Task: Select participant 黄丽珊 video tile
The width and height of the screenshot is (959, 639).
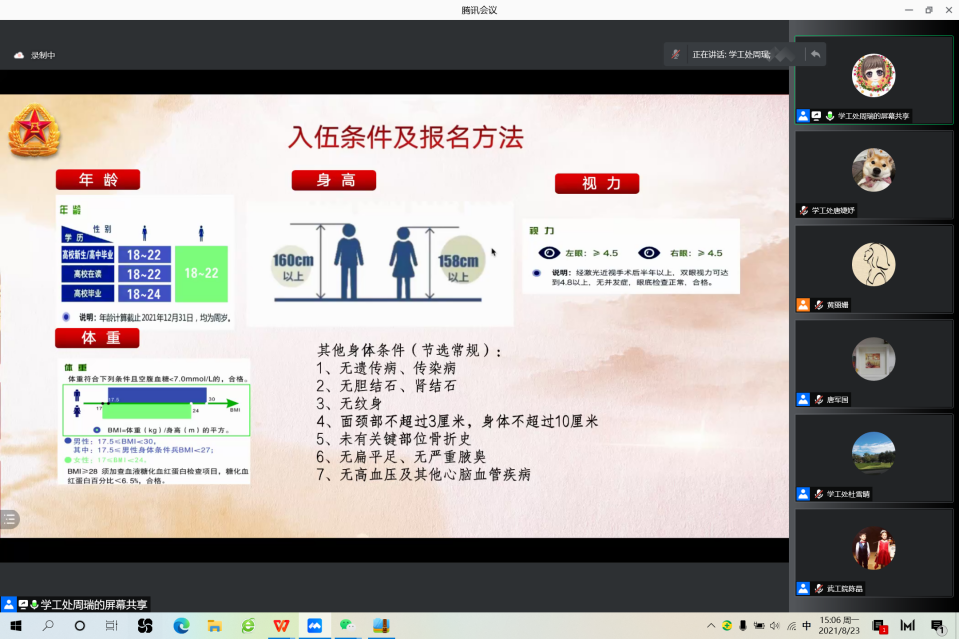Action: pos(873,268)
